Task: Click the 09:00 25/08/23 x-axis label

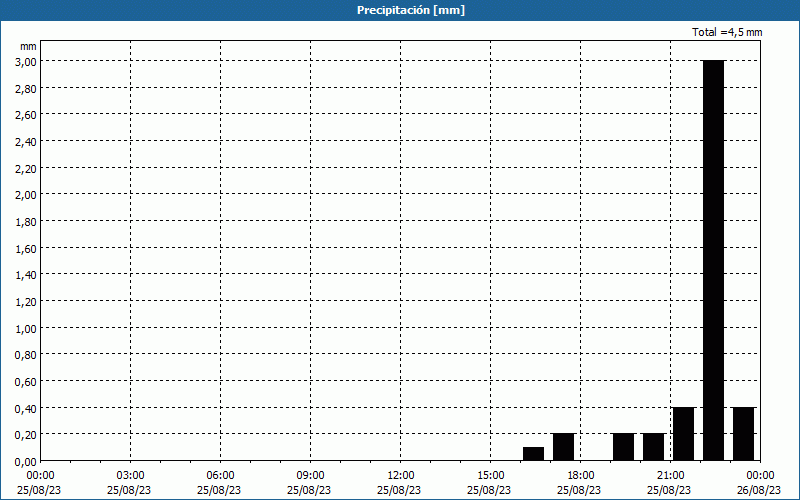Action: click(x=309, y=483)
